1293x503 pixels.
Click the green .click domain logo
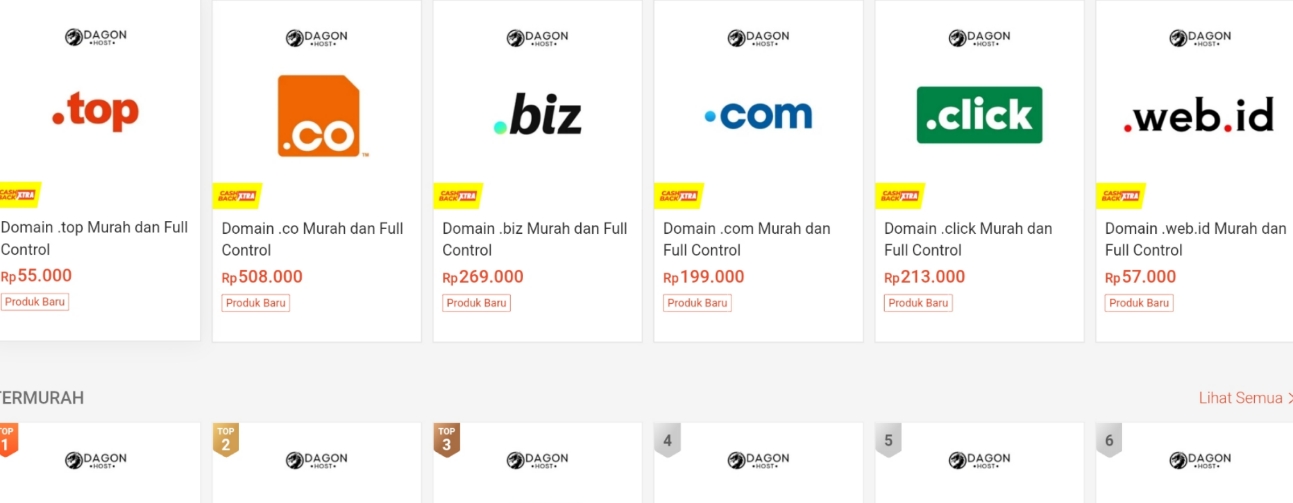pyautogui.click(x=979, y=115)
